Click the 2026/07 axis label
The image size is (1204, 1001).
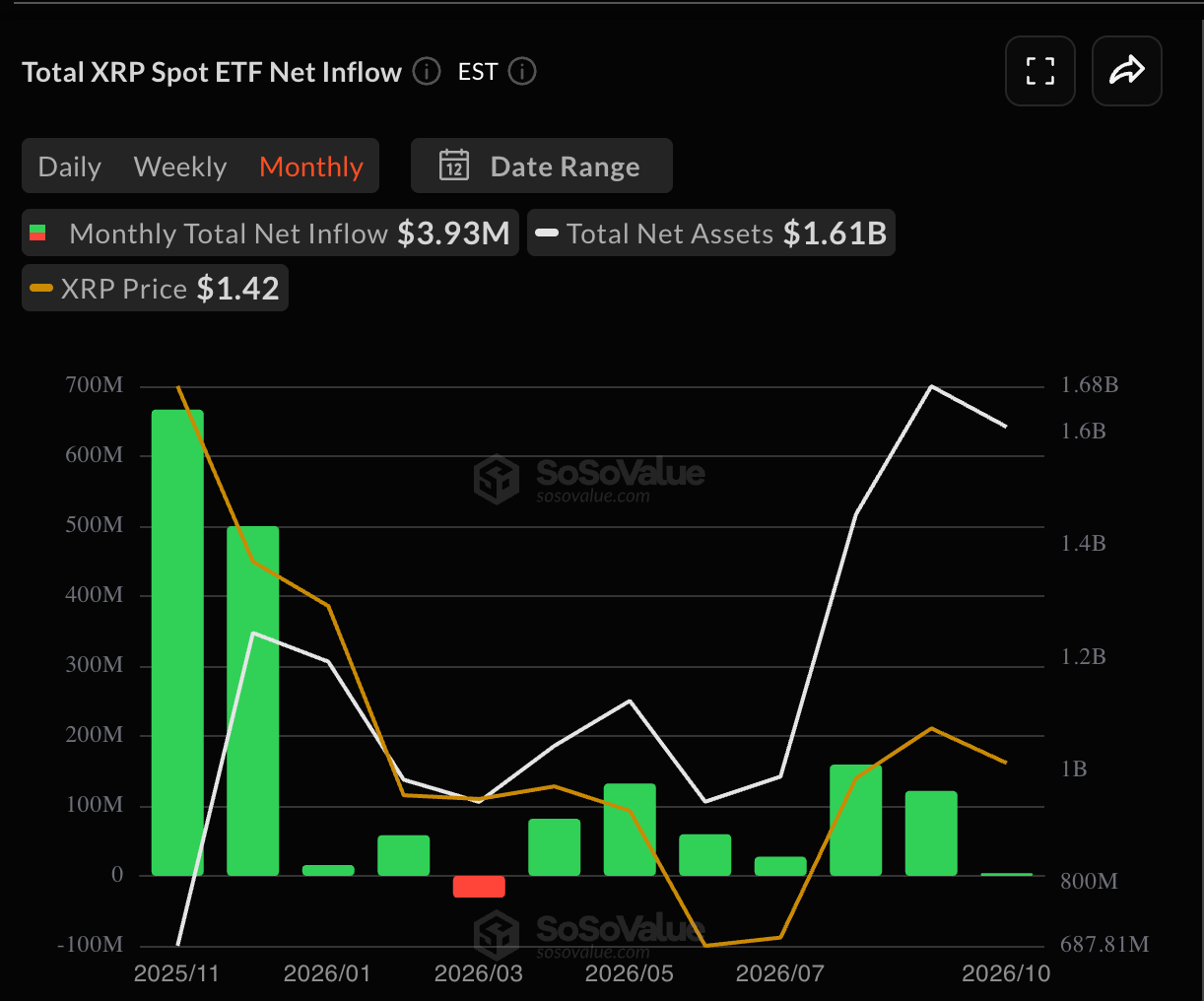point(779,974)
